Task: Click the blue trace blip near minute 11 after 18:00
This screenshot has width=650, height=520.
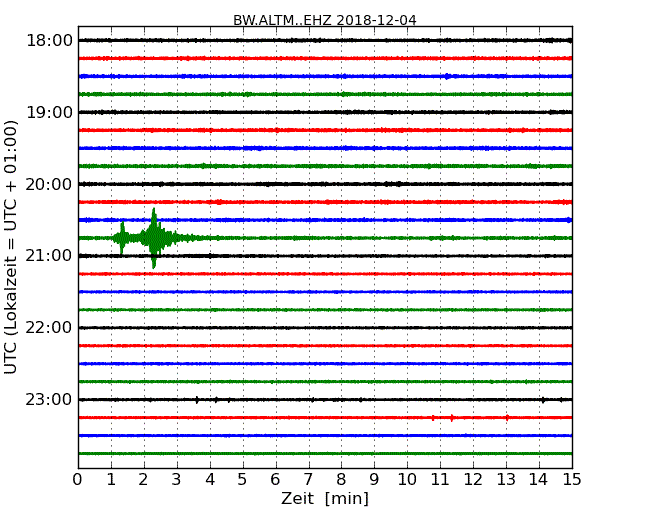Action: 447,76
